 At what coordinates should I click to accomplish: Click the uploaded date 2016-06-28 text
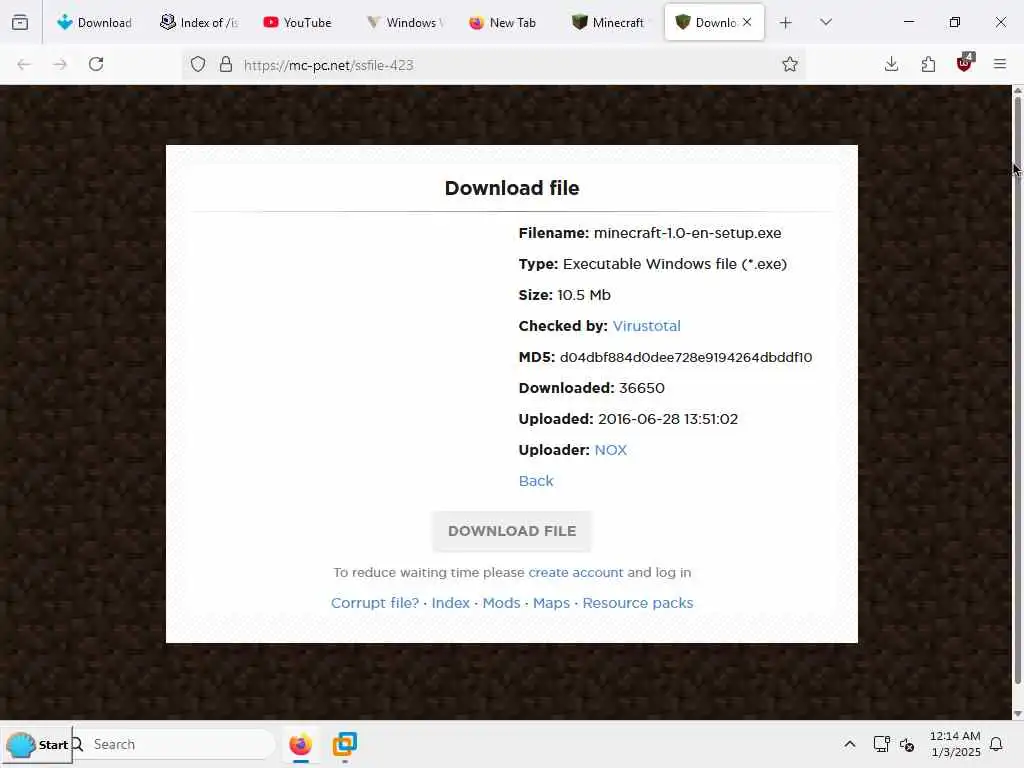[x=668, y=419]
